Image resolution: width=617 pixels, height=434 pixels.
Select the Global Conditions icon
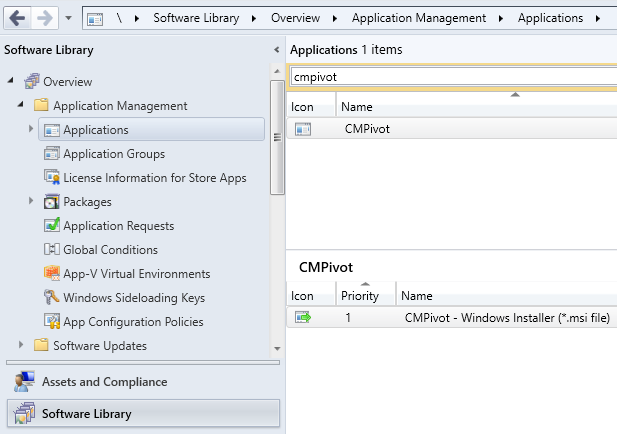53,250
